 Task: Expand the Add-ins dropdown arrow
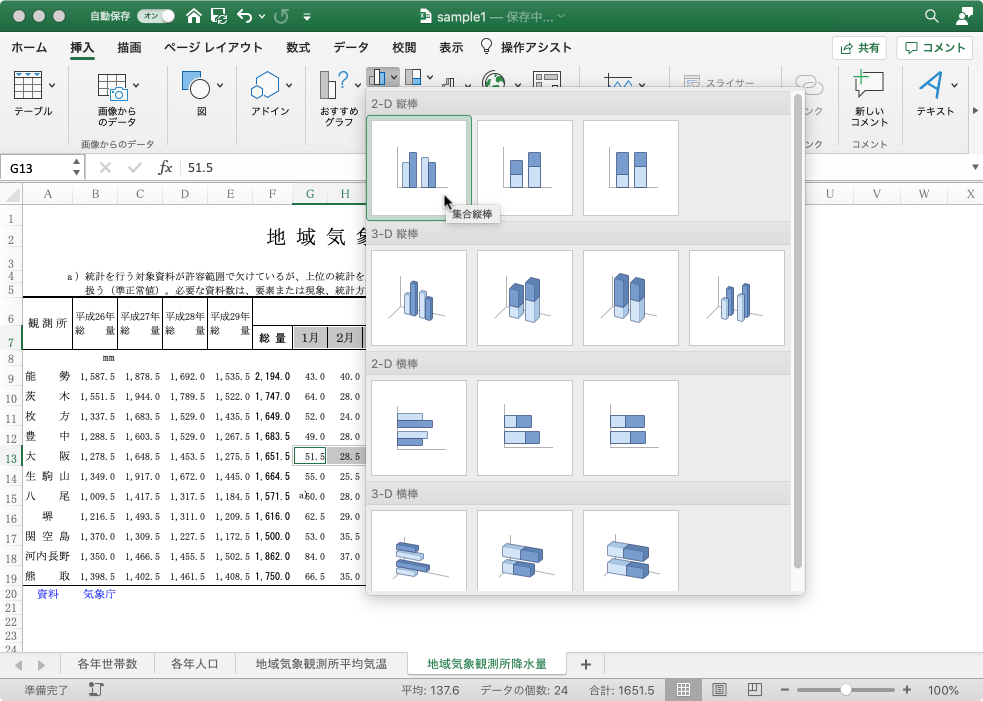point(289,85)
